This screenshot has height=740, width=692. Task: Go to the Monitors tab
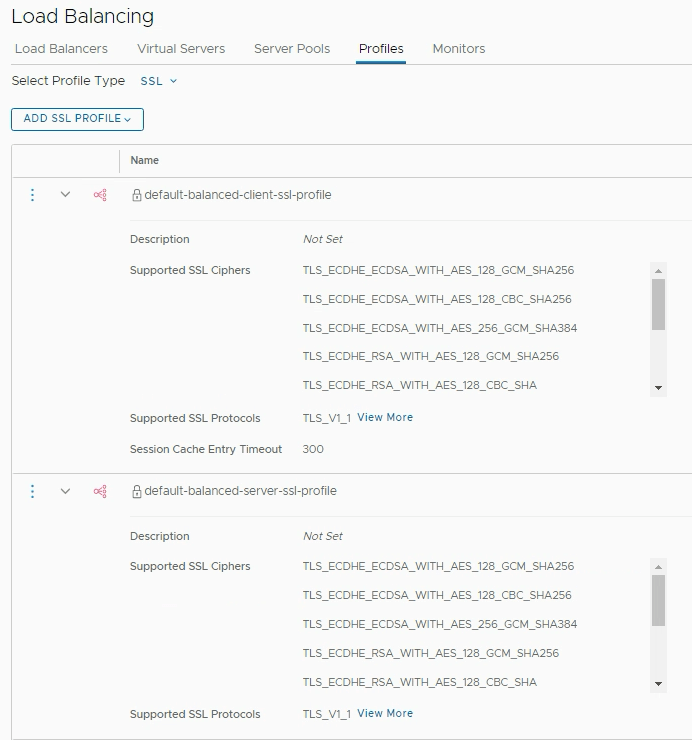458,49
